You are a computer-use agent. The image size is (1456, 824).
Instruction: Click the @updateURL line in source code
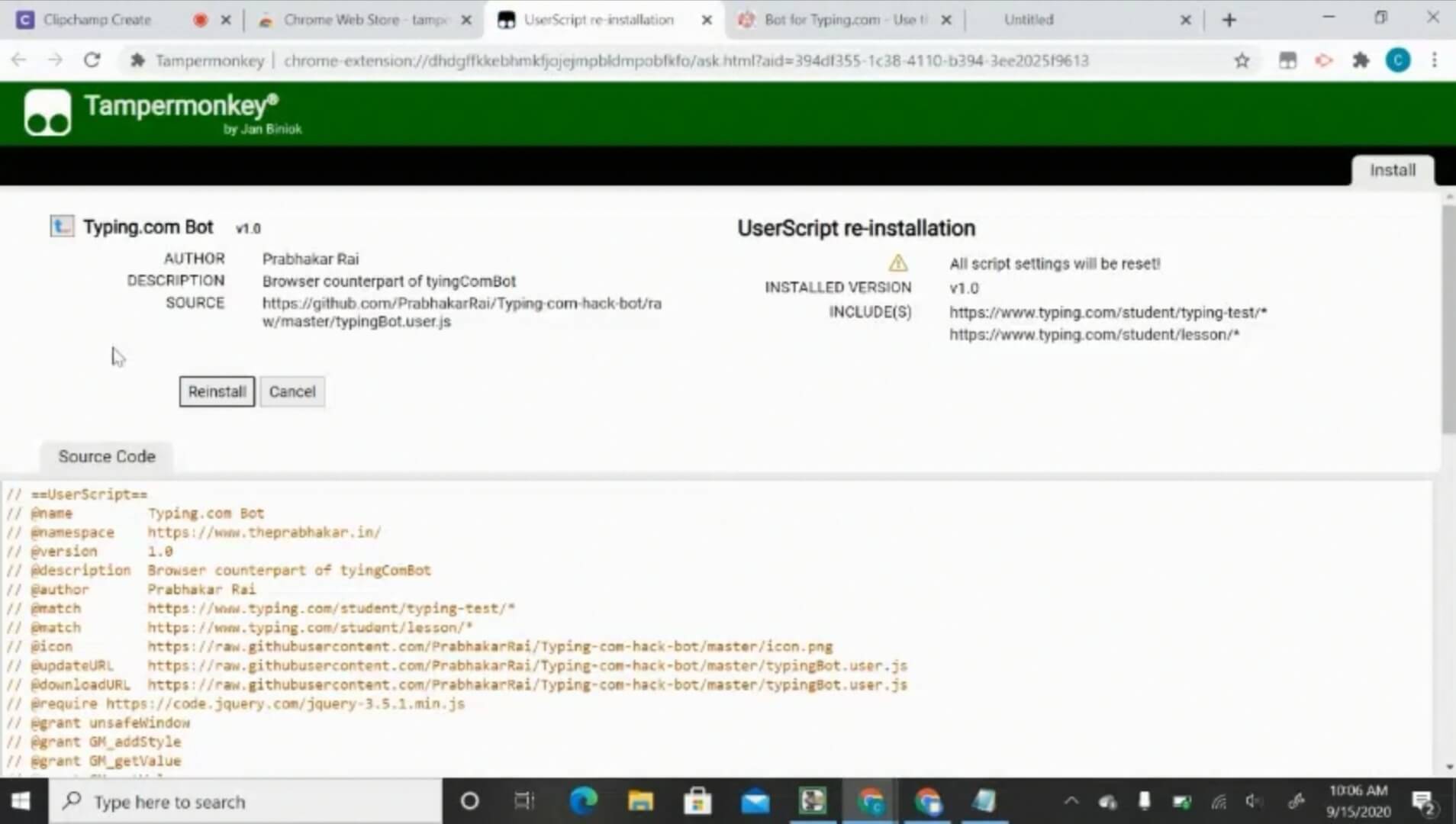(457, 665)
